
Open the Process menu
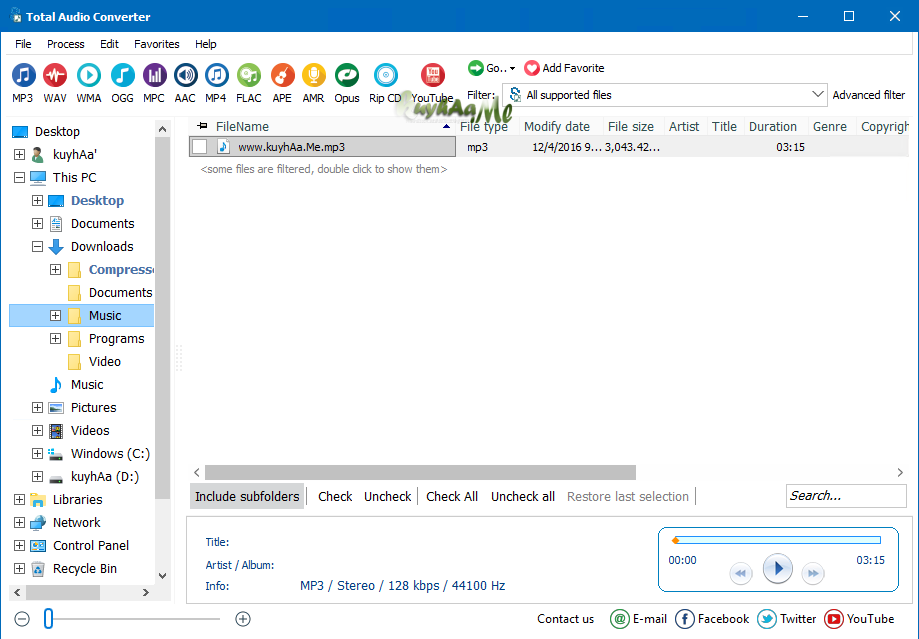pos(66,44)
